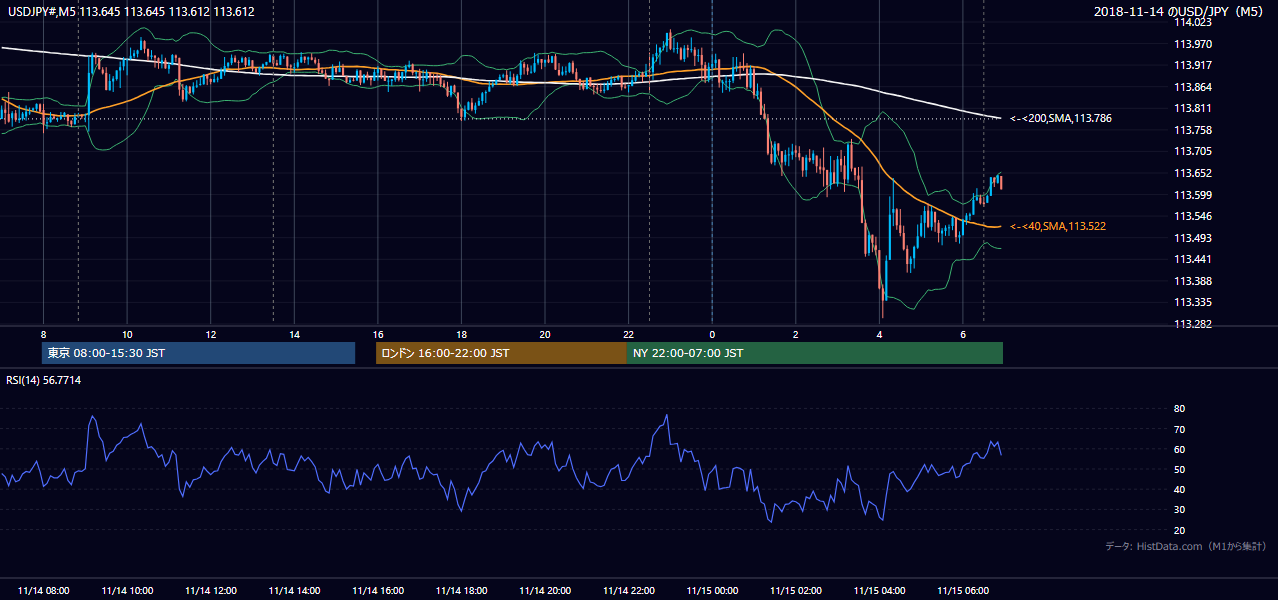Image resolution: width=1278 pixels, height=600 pixels.
Task: Click price axis value 113.970
Action: pos(1194,44)
